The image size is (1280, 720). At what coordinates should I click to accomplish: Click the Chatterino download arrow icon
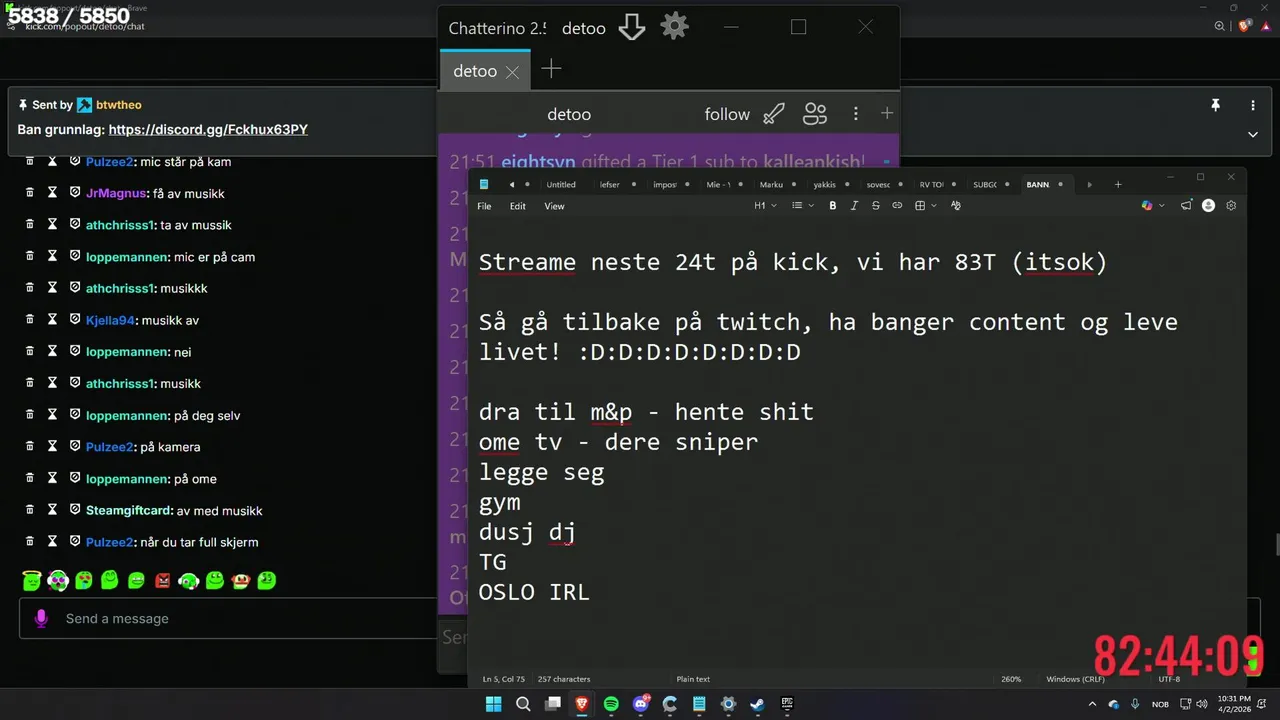pyautogui.click(x=632, y=27)
